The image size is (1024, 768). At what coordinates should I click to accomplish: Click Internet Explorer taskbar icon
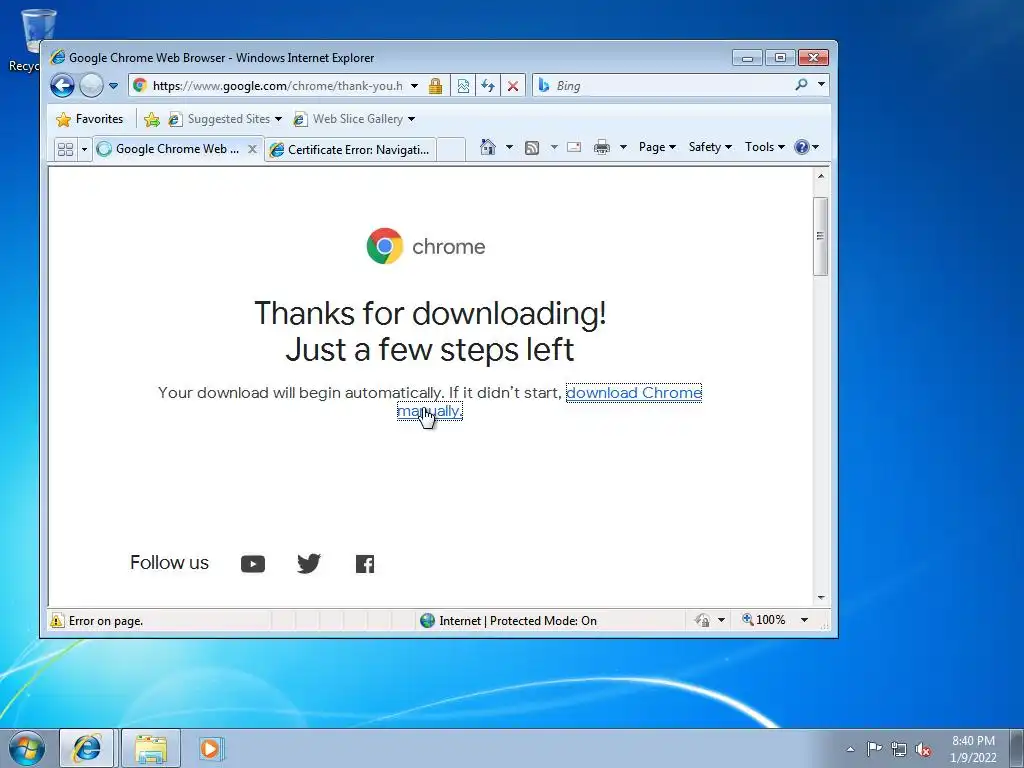[88, 748]
